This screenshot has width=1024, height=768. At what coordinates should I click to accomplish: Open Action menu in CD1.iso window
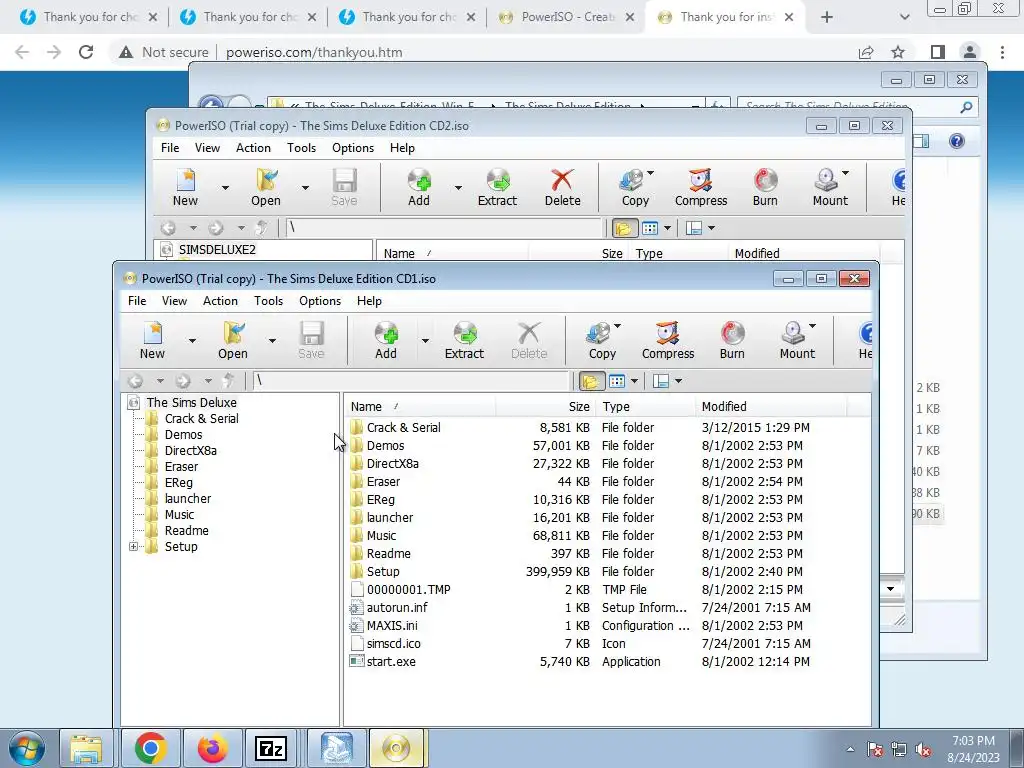(220, 301)
